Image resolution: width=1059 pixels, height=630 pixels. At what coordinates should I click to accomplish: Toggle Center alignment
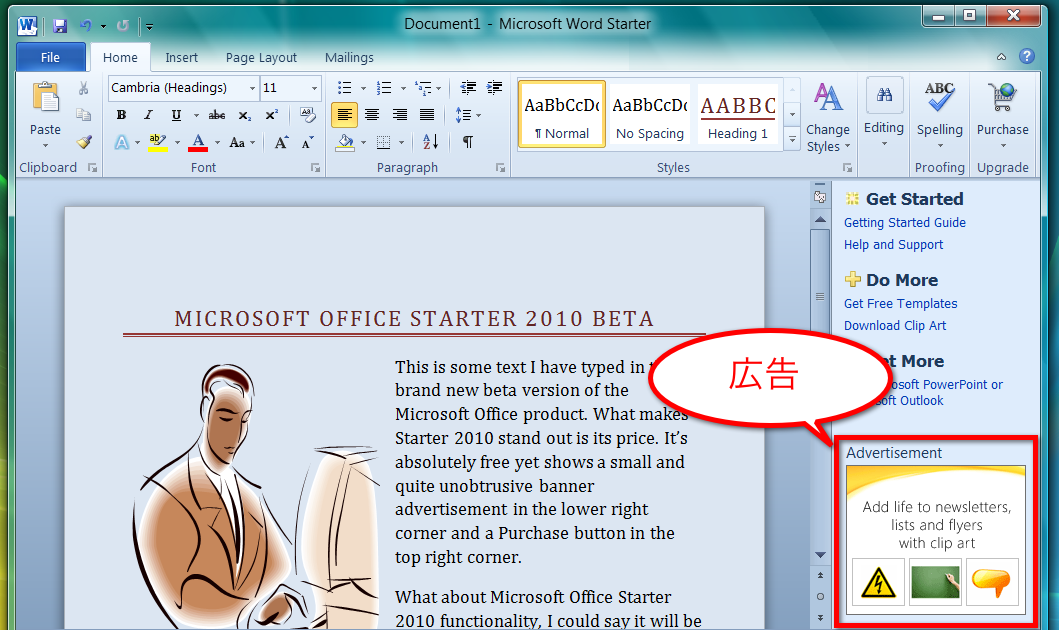tap(372, 115)
